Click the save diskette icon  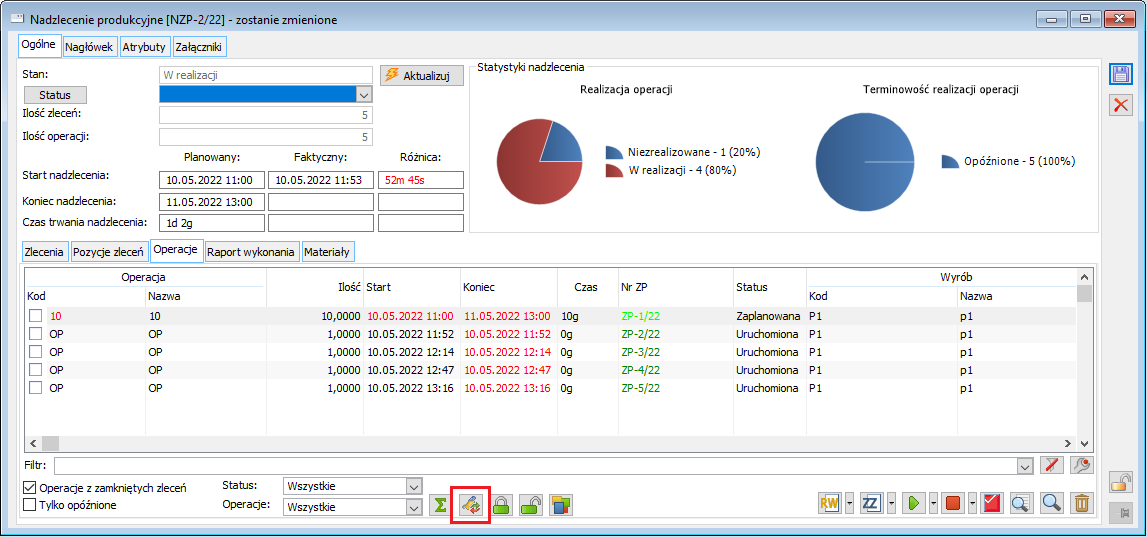[x=1120, y=75]
